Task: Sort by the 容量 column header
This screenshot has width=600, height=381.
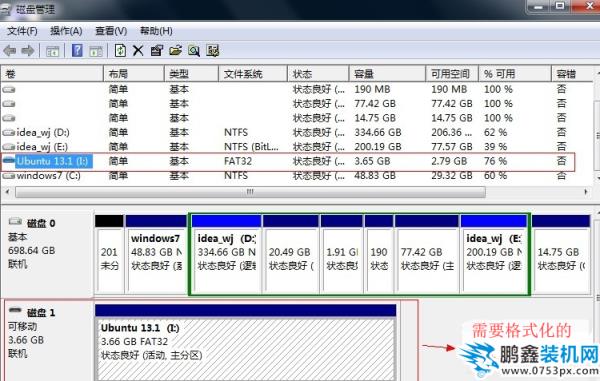Action: tap(387, 74)
